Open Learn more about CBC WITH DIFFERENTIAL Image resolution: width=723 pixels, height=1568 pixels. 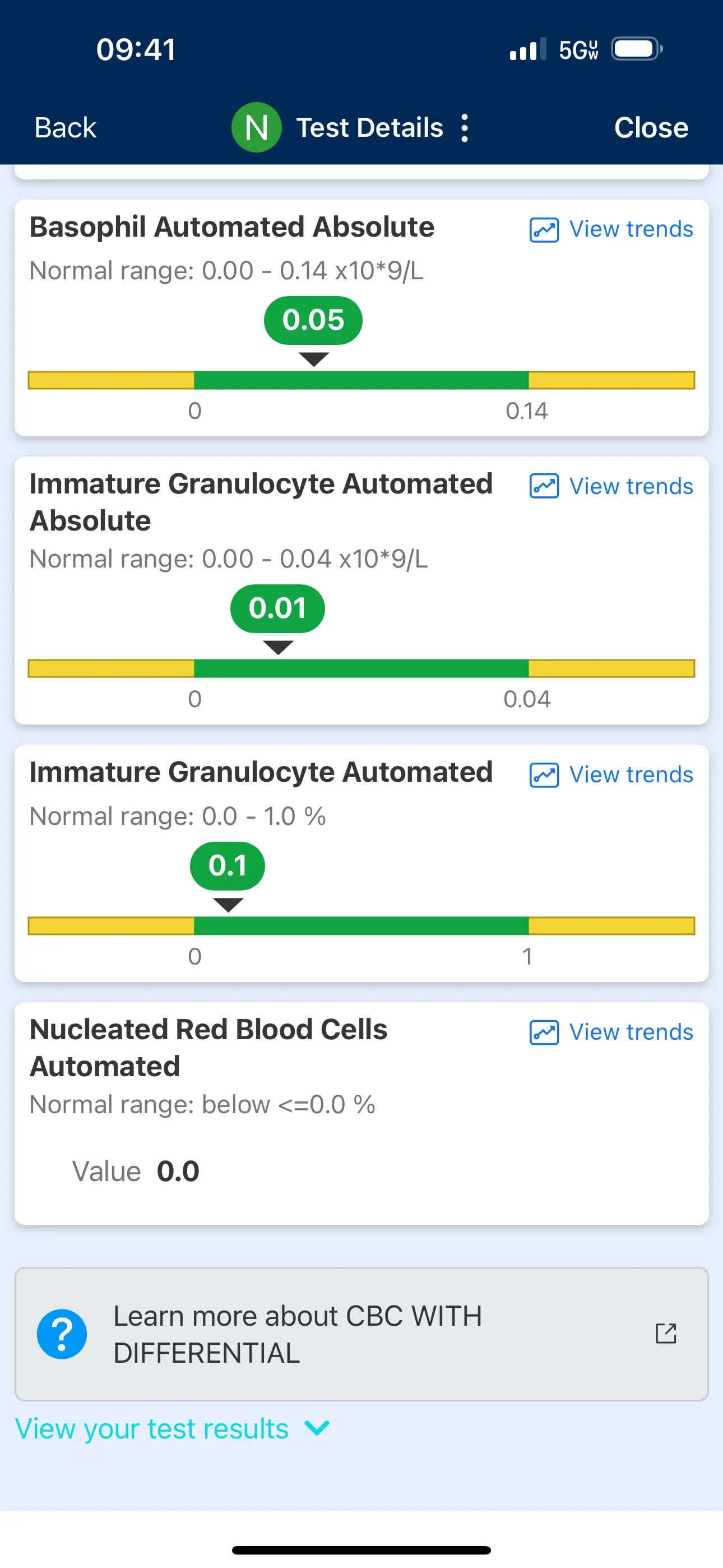tap(298, 1334)
